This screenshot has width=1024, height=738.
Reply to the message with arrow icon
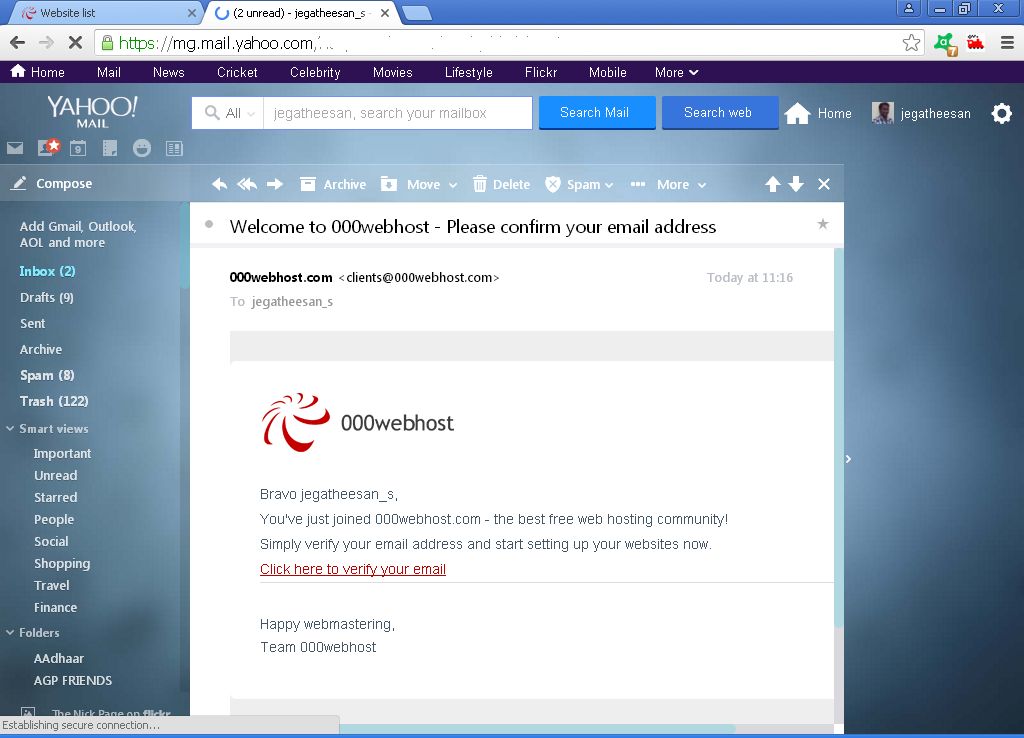pos(219,184)
